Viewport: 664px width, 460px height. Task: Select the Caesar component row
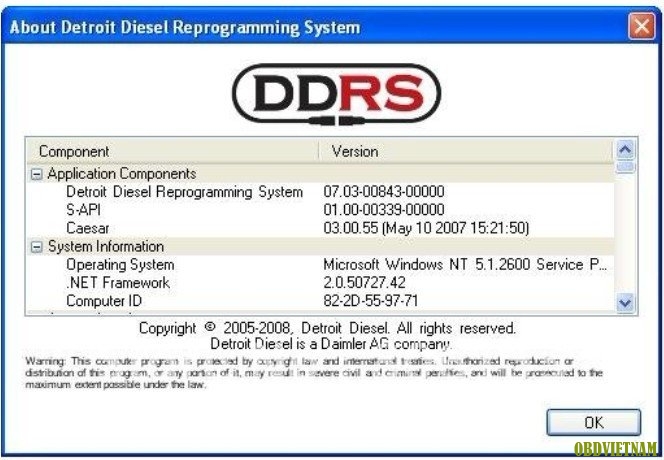coord(320,228)
